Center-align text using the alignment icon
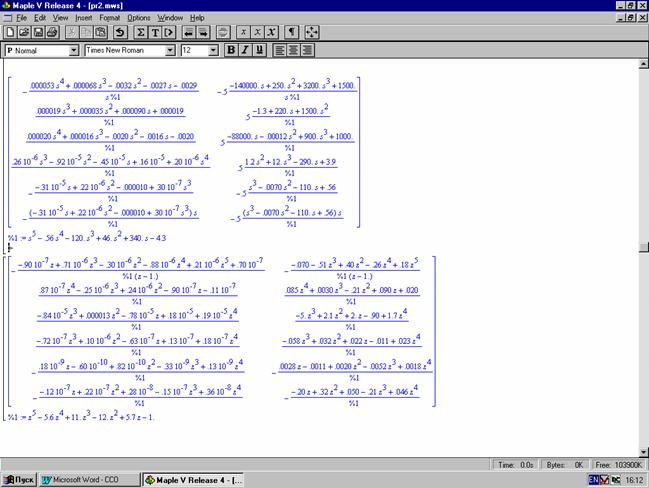The image size is (649, 488). click(x=294, y=50)
